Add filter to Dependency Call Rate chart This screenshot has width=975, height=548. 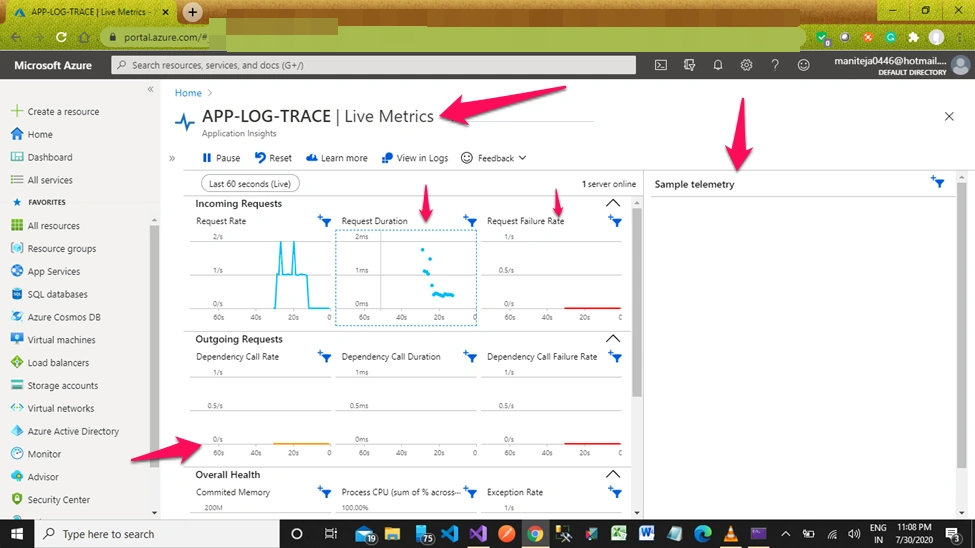324,356
